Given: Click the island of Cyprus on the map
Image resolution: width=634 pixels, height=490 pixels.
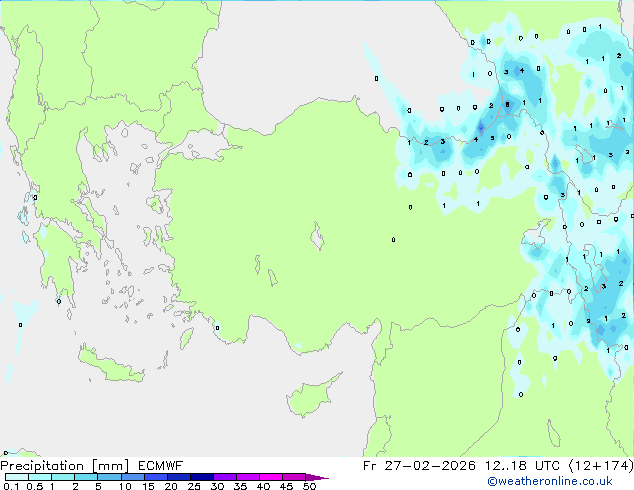Looking at the screenshot, I should [311, 396].
